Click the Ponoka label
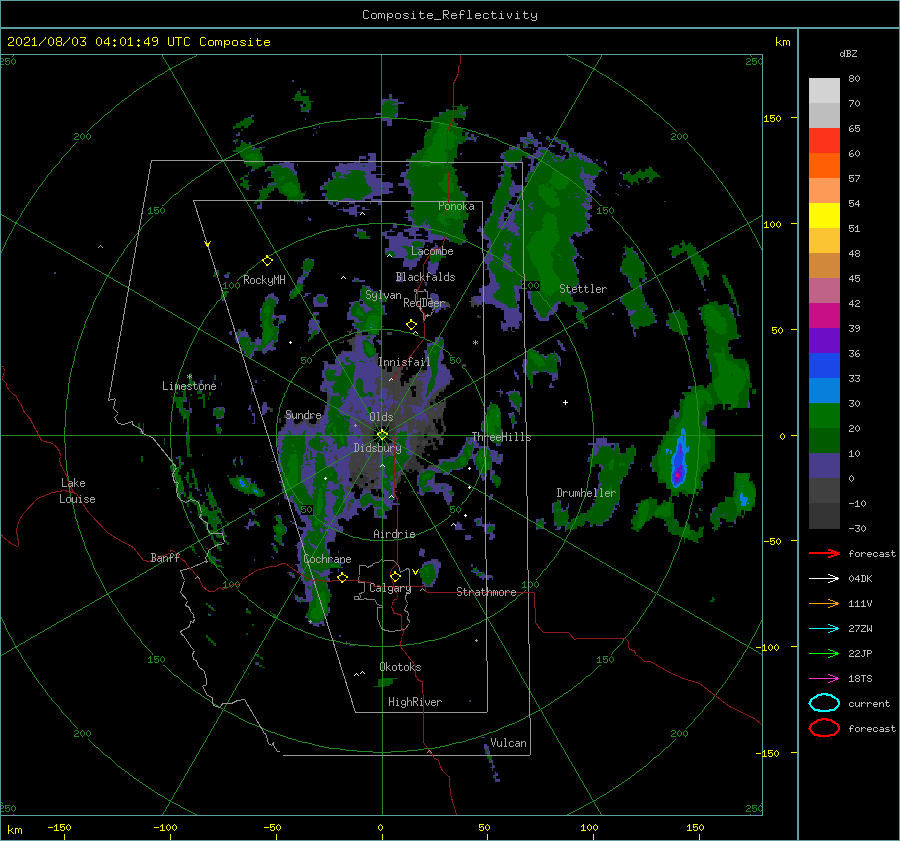The width and height of the screenshot is (900, 841). (456, 206)
